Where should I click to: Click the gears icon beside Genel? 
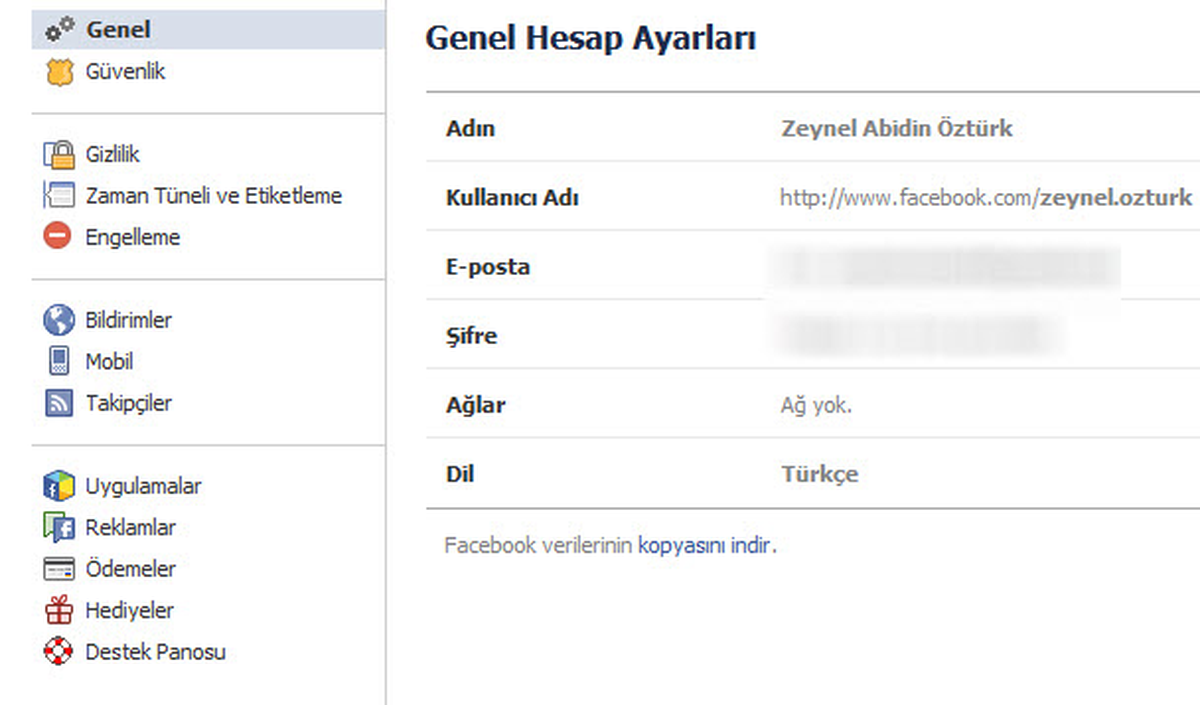pyautogui.click(x=60, y=30)
